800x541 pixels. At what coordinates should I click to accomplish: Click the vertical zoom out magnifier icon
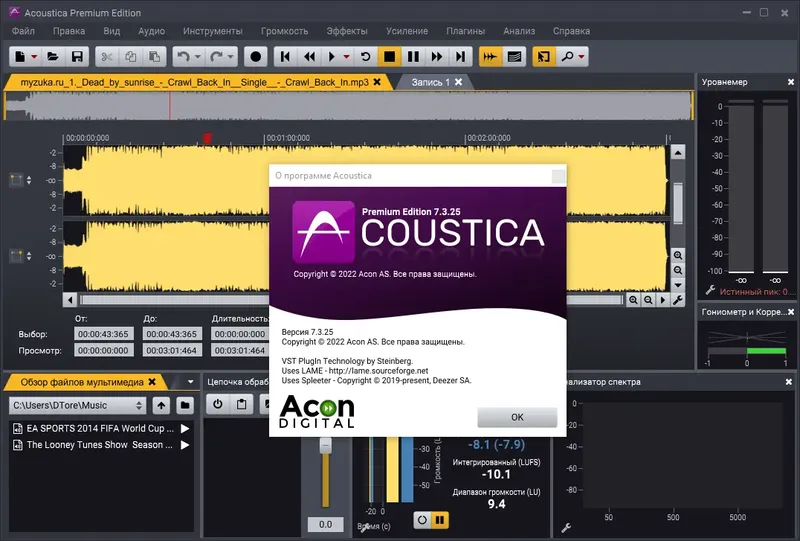tap(678, 270)
